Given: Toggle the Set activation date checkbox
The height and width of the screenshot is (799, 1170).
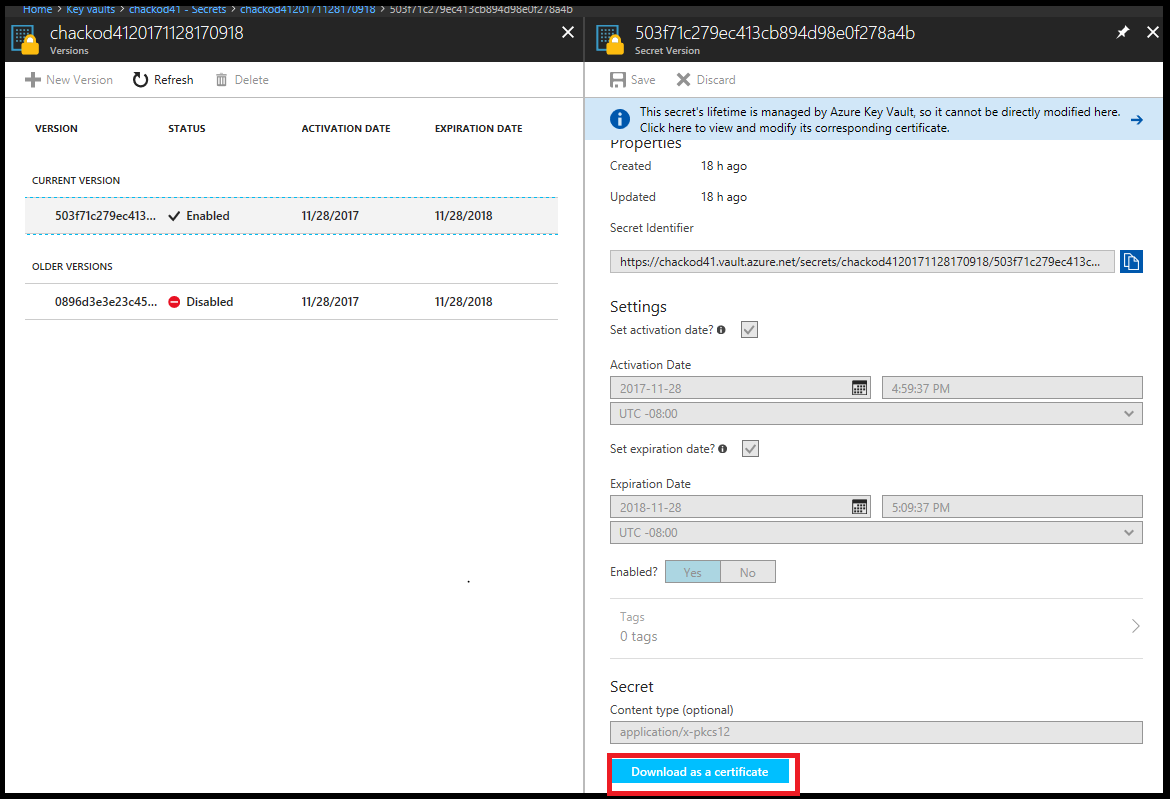Looking at the screenshot, I should point(749,330).
